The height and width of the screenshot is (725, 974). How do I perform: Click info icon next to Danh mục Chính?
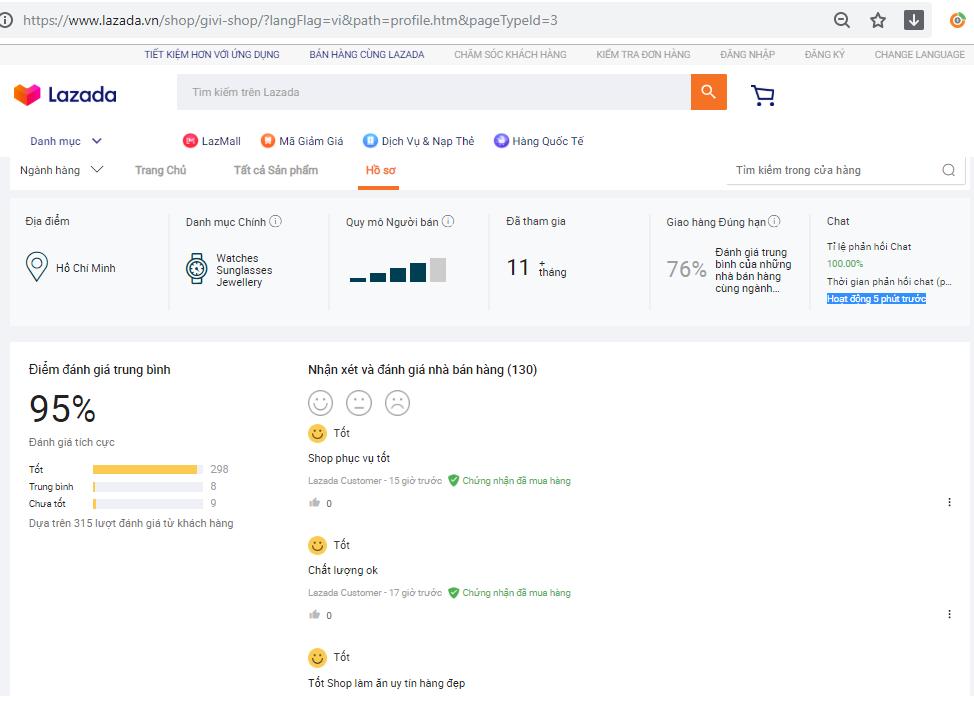276,221
